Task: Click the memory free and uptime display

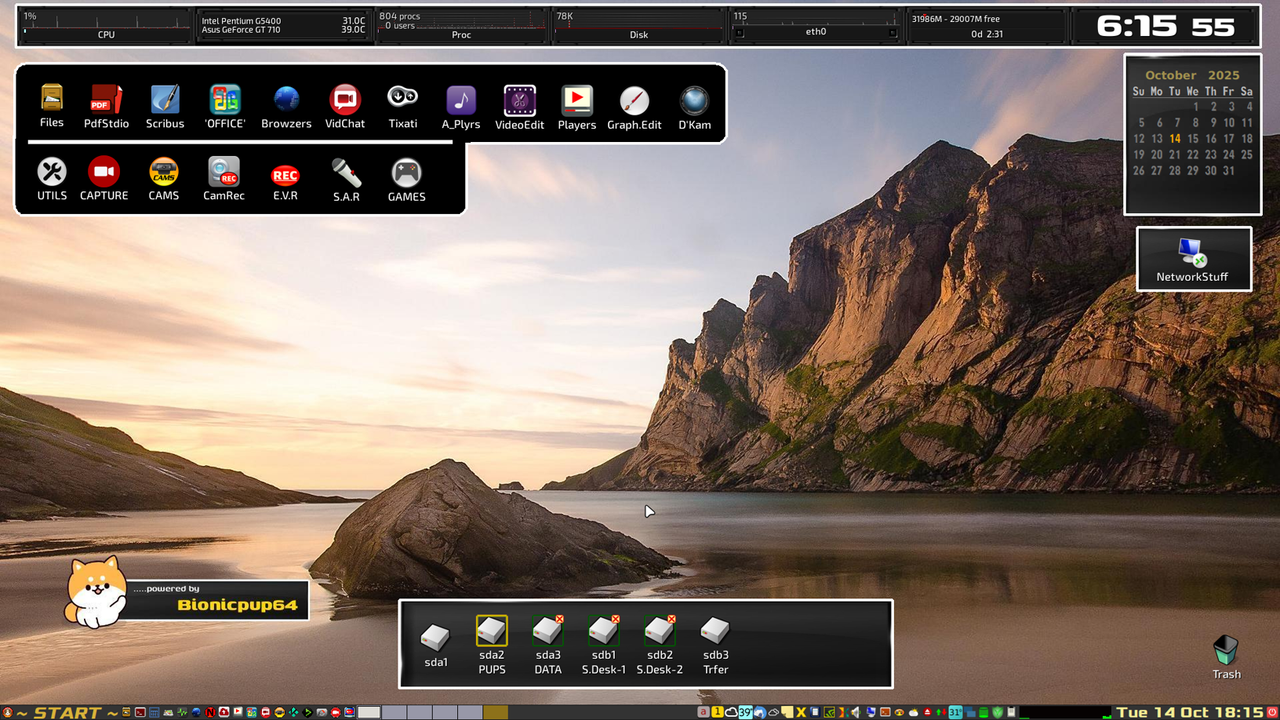Action: [x=986, y=26]
